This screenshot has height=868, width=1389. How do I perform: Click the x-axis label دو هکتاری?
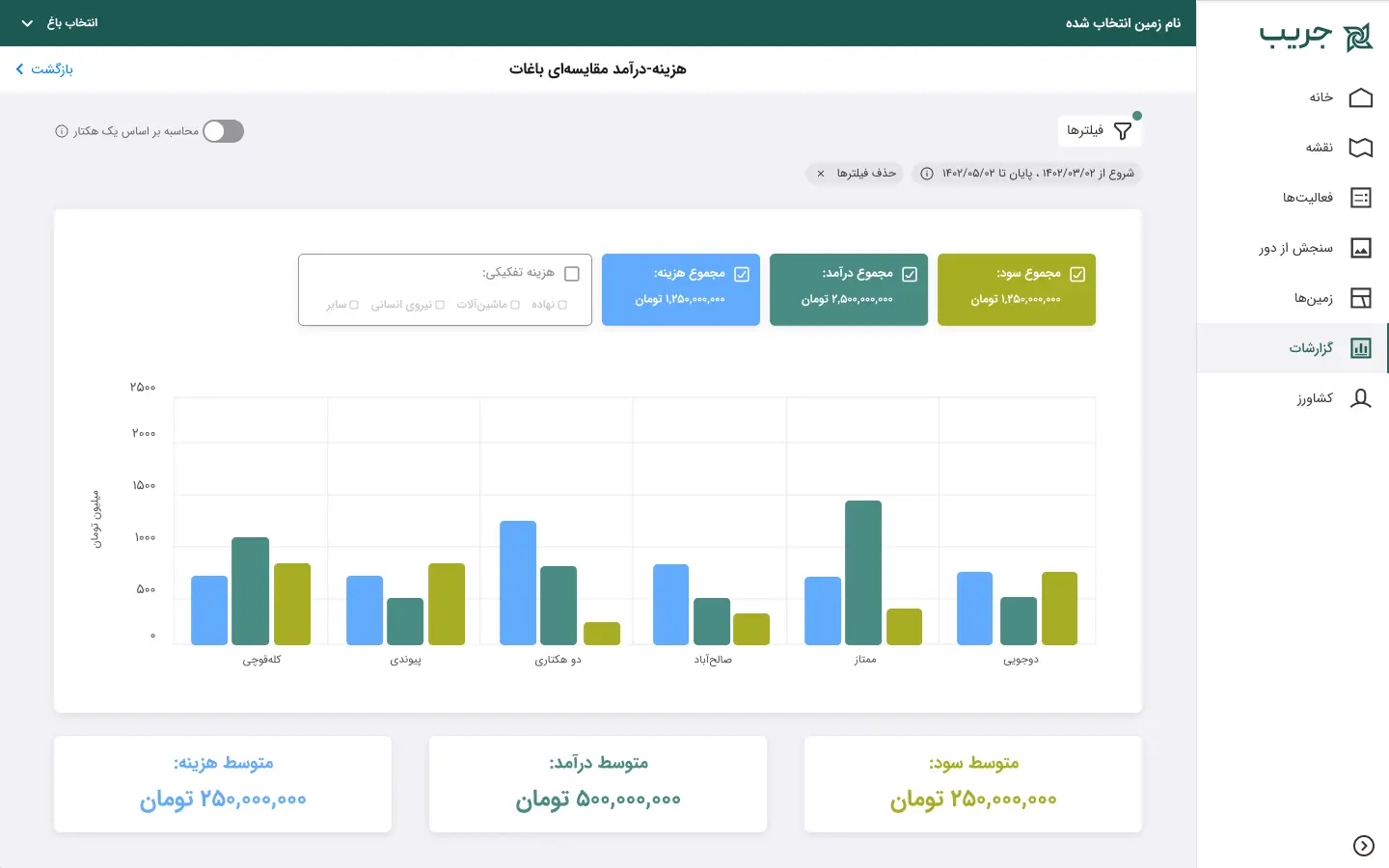coord(558,660)
